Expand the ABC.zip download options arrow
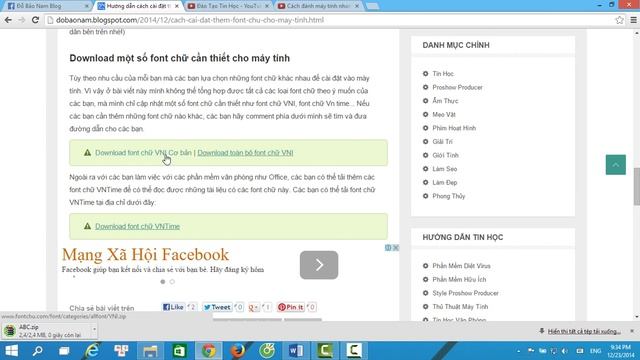Image resolution: width=640 pixels, height=360 pixels. 94,329
